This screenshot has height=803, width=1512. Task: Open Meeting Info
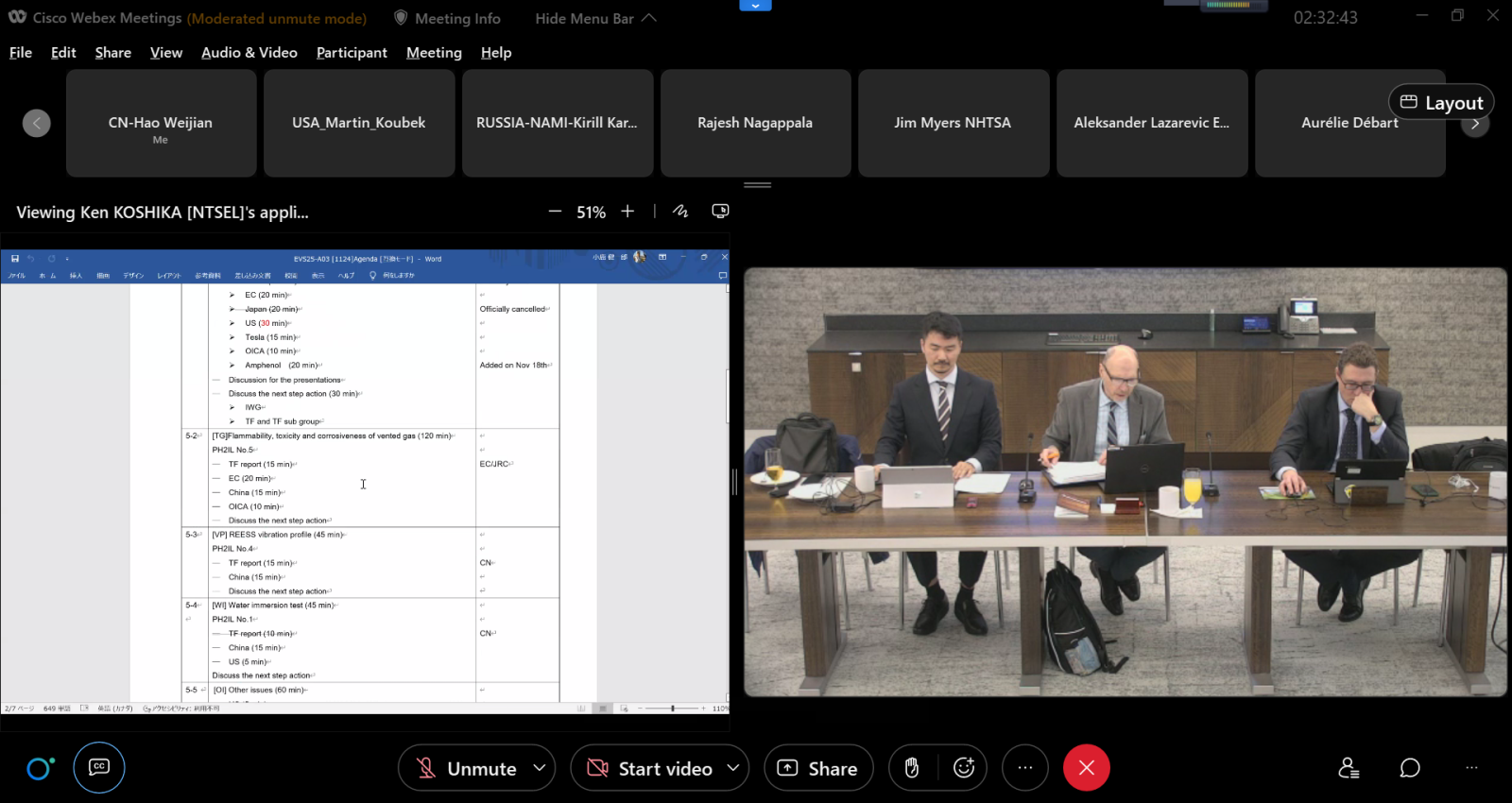[x=447, y=18]
